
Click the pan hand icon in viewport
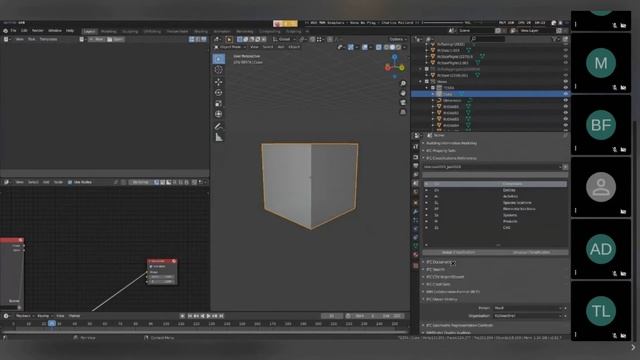[x=403, y=93]
